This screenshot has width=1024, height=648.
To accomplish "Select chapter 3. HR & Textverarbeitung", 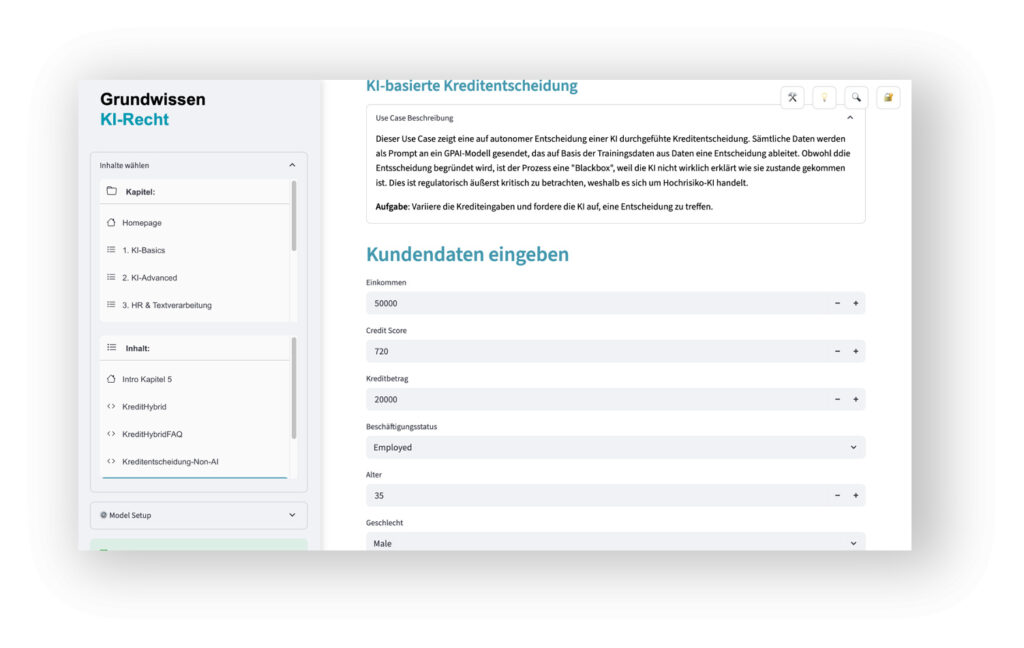I will tap(166, 305).
